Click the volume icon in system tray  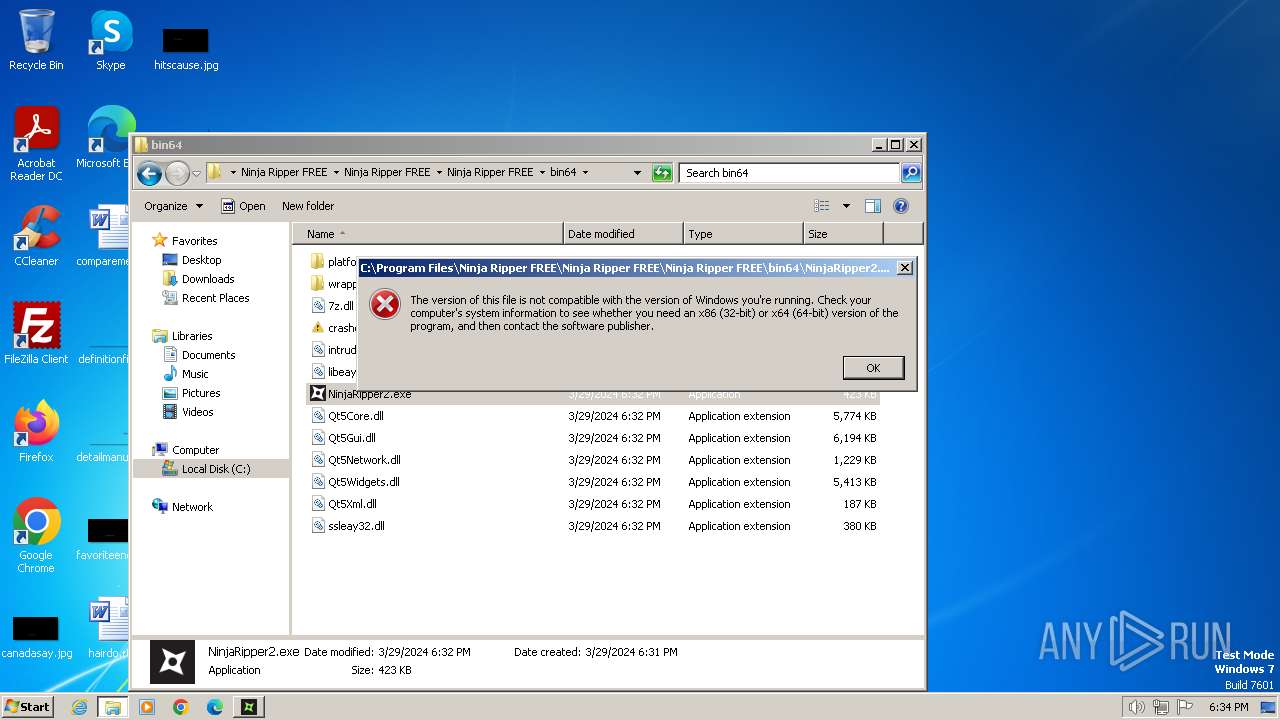pos(1136,707)
